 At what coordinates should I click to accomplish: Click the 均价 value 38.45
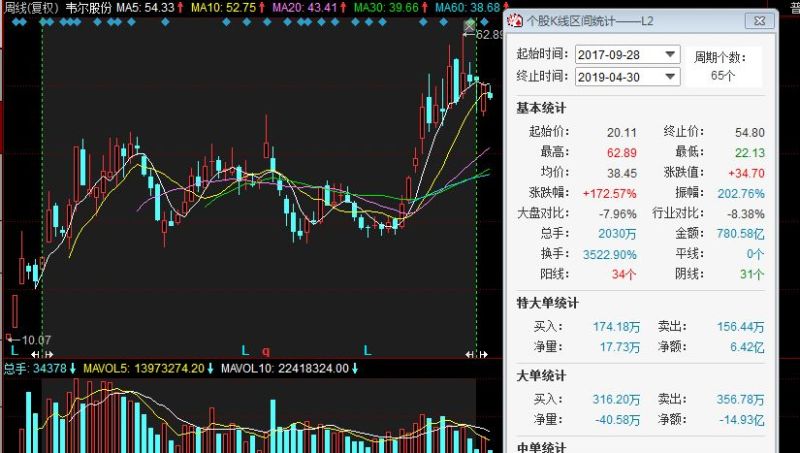click(621, 173)
